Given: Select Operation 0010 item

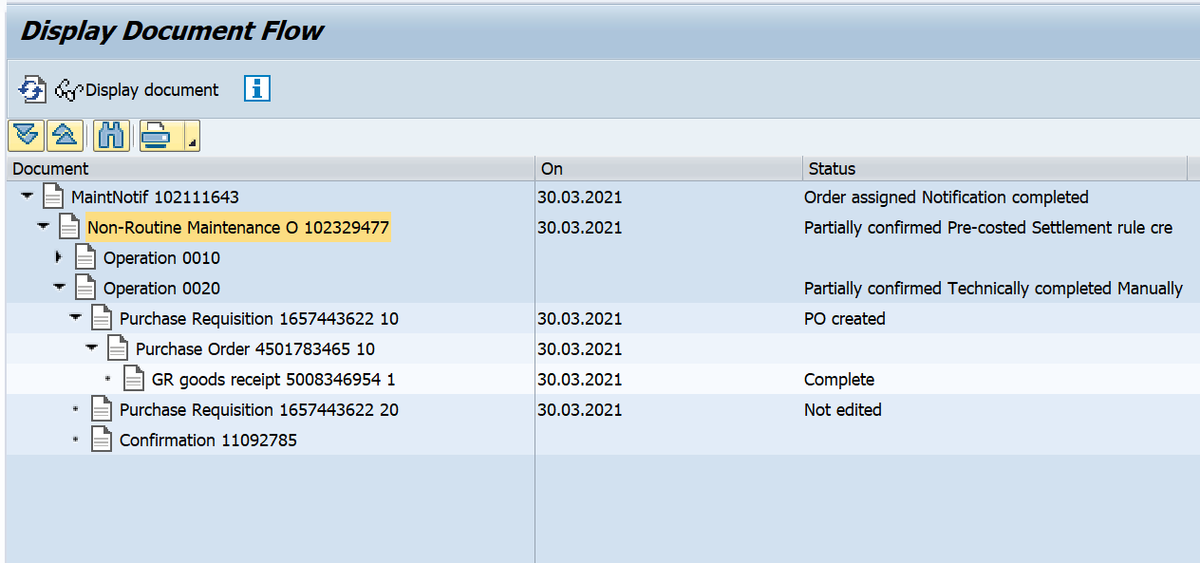Looking at the screenshot, I should (162, 258).
